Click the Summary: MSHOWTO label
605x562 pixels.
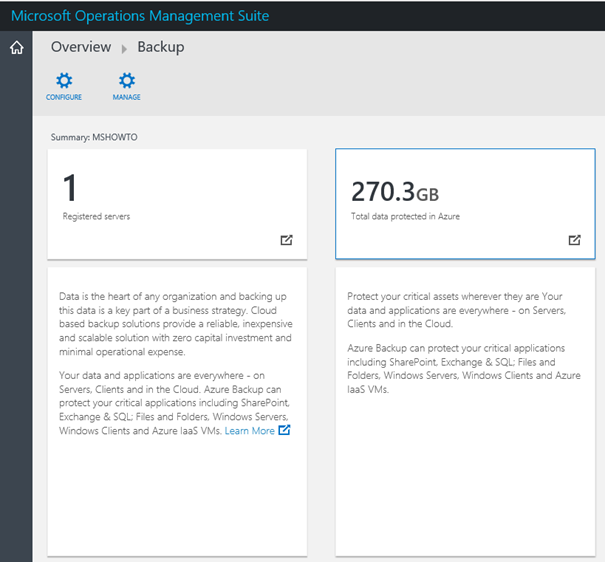[94, 137]
